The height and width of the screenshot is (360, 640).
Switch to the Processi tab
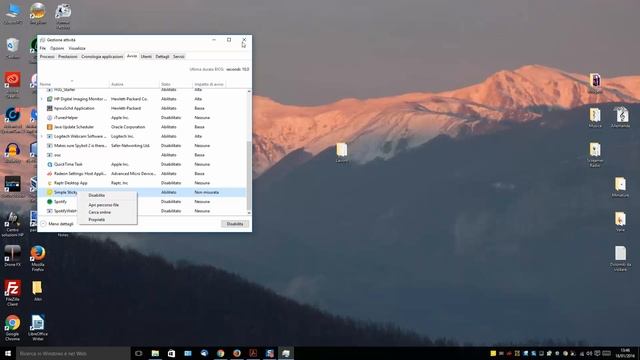[47, 56]
